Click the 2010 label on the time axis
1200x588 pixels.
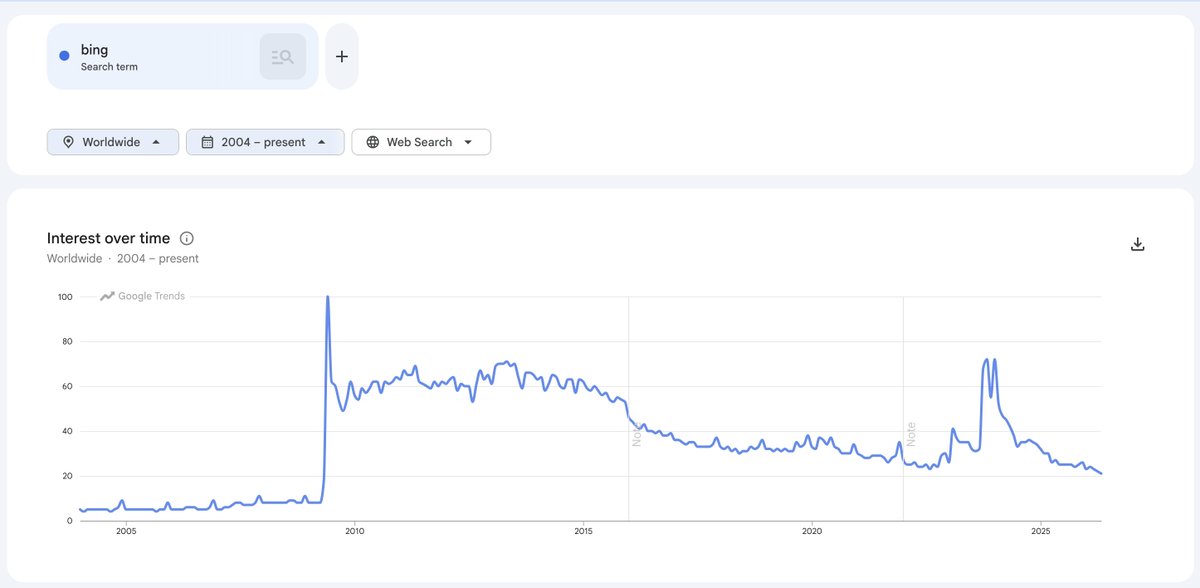coord(354,531)
